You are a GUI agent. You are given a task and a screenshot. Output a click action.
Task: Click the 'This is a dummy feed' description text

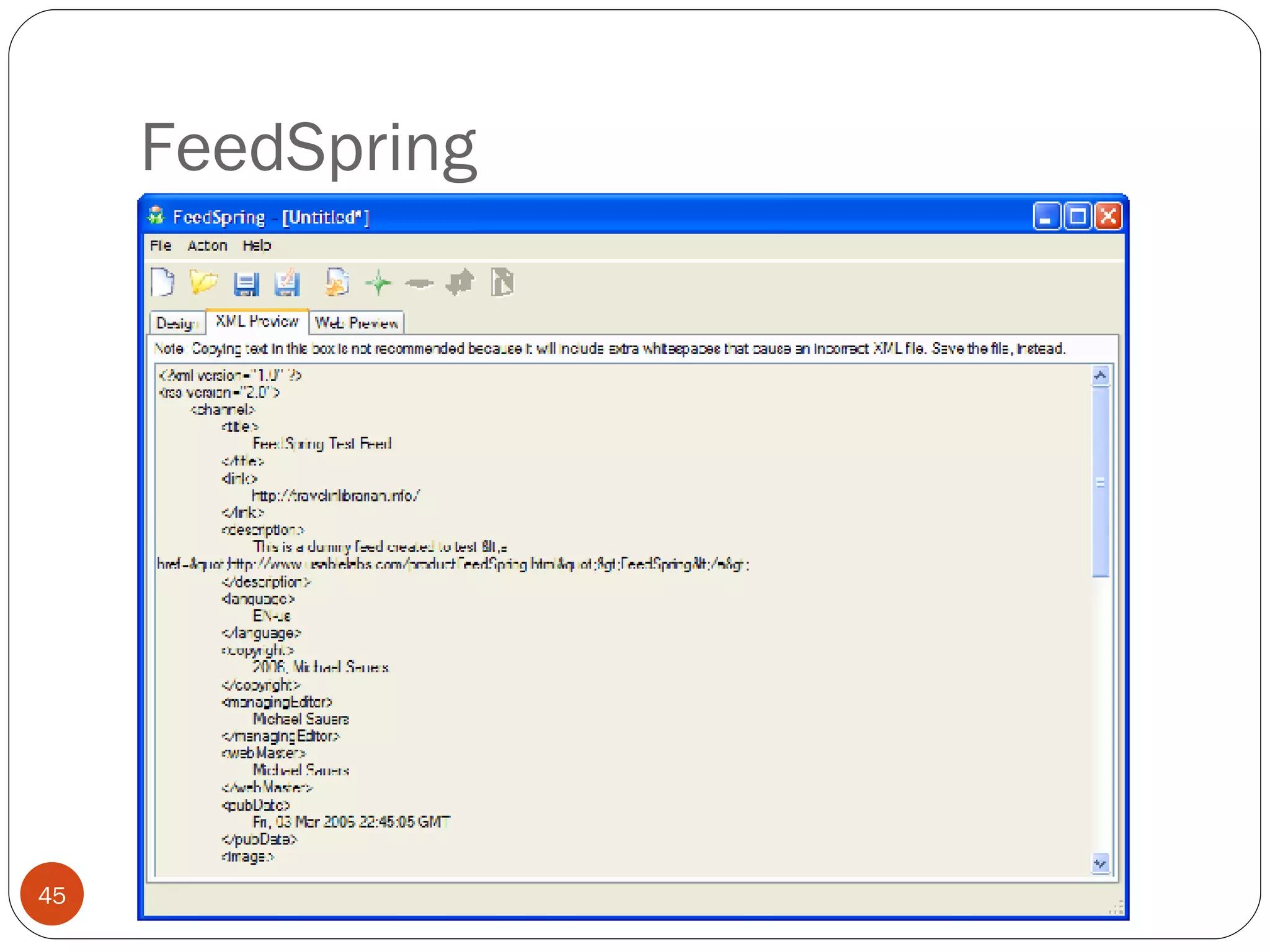click(x=380, y=547)
